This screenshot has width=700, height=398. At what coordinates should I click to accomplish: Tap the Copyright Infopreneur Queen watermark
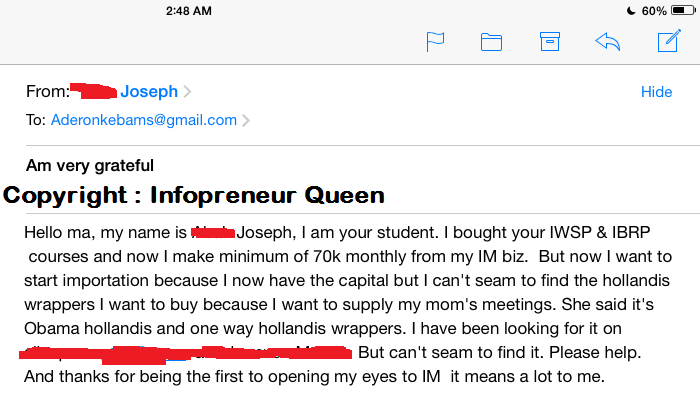click(x=194, y=195)
